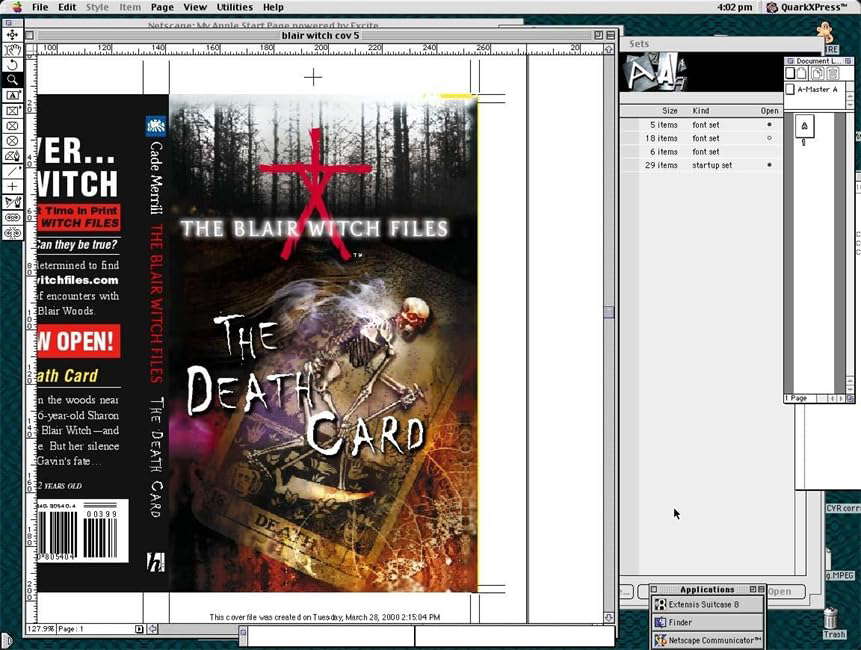Switch to Finder in Applications palette

707,623
